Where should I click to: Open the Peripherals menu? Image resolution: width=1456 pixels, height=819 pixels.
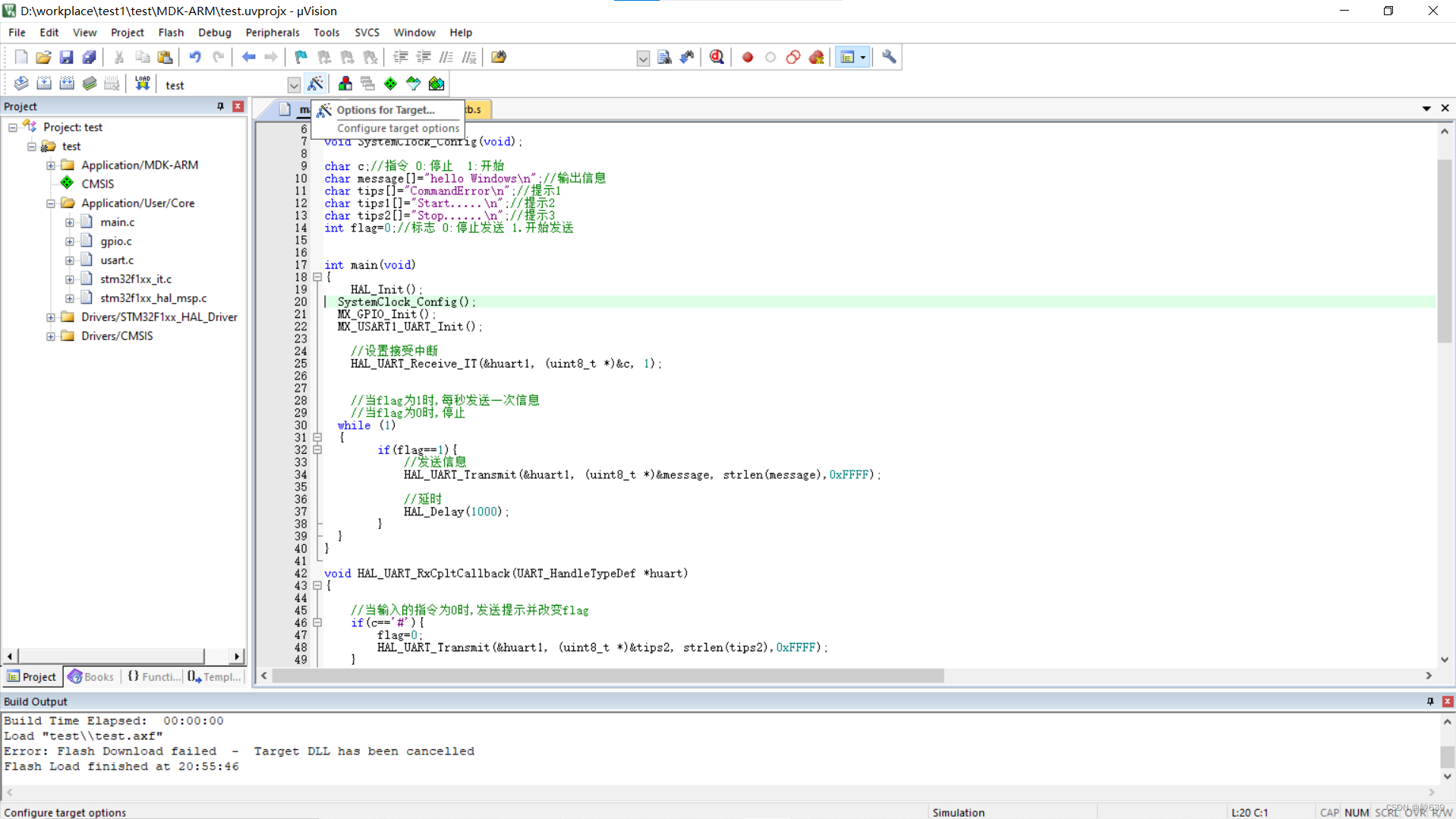pos(272,33)
